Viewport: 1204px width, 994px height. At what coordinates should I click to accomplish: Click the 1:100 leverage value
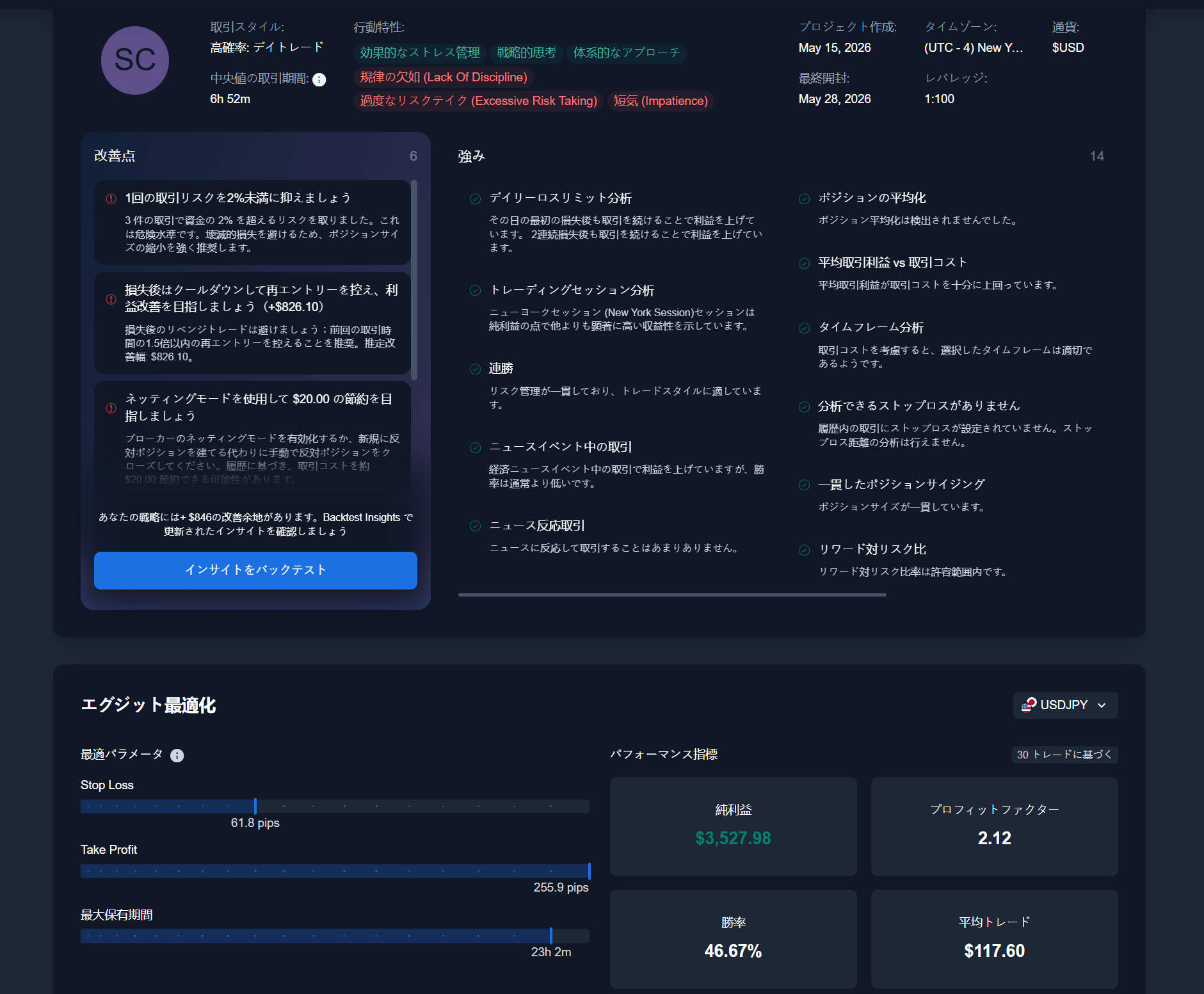click(939, 99)
